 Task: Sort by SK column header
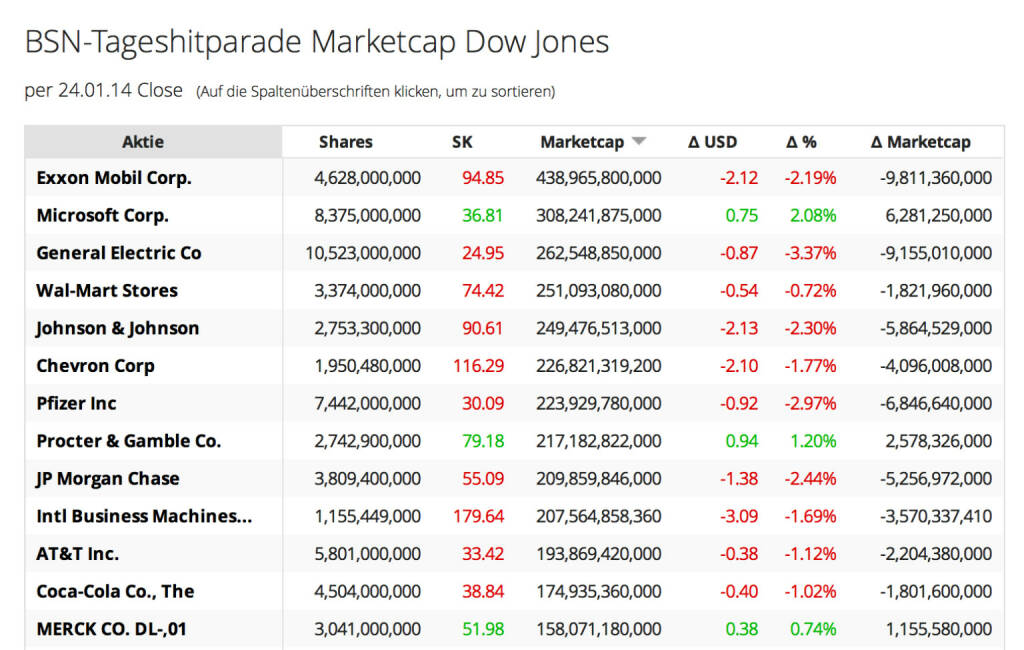[462, 142]
